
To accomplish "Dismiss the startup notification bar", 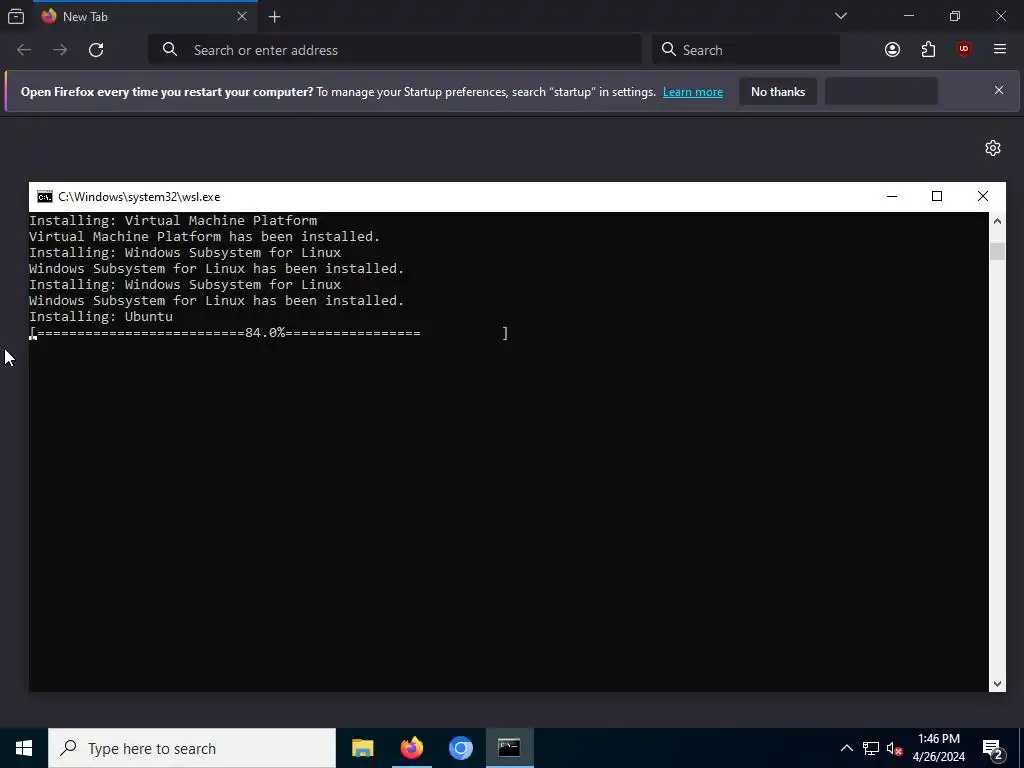I will pyautogui.click(x=999, y=90).
